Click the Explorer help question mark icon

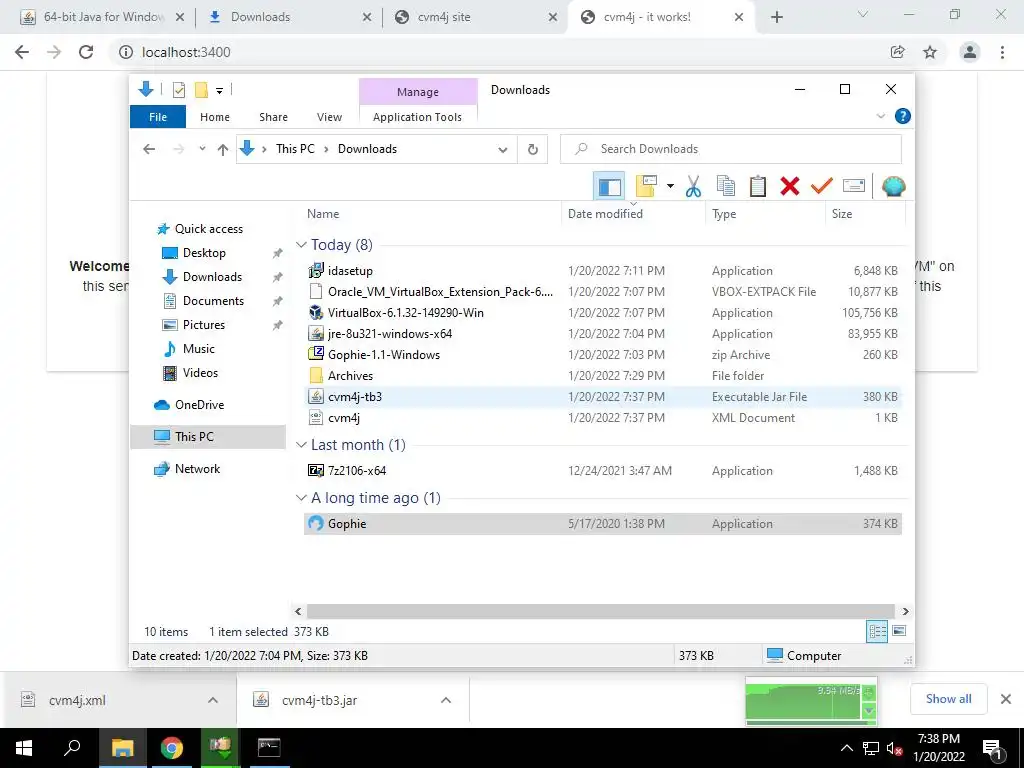pos(903,116)
